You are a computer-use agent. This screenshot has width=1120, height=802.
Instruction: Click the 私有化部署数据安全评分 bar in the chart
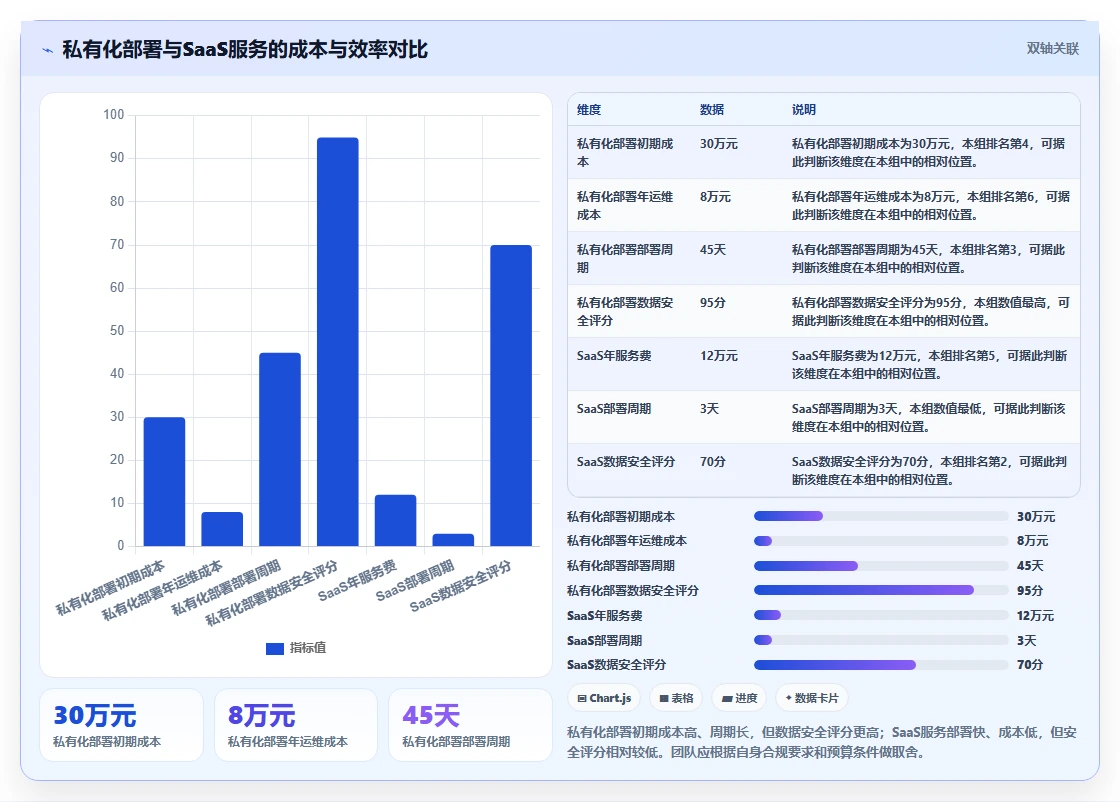(x=338, y=342)
